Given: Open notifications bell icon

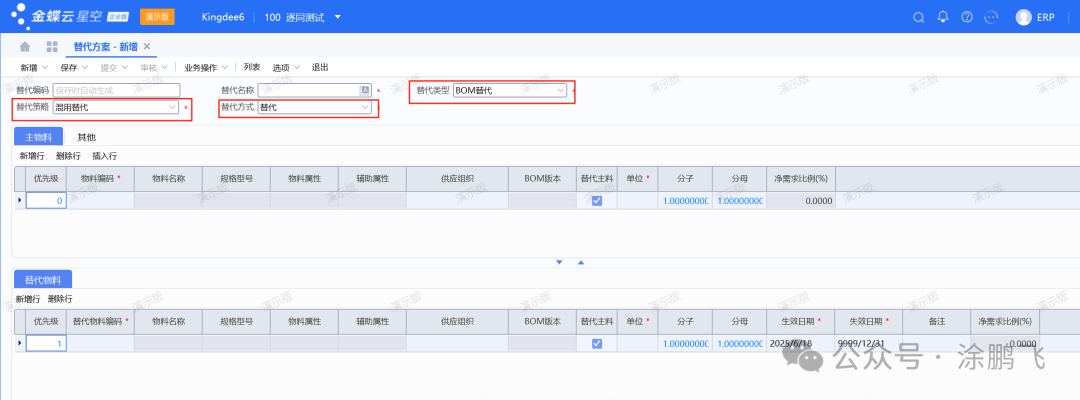Looking at the screenshot, I should tap(943, 17).
